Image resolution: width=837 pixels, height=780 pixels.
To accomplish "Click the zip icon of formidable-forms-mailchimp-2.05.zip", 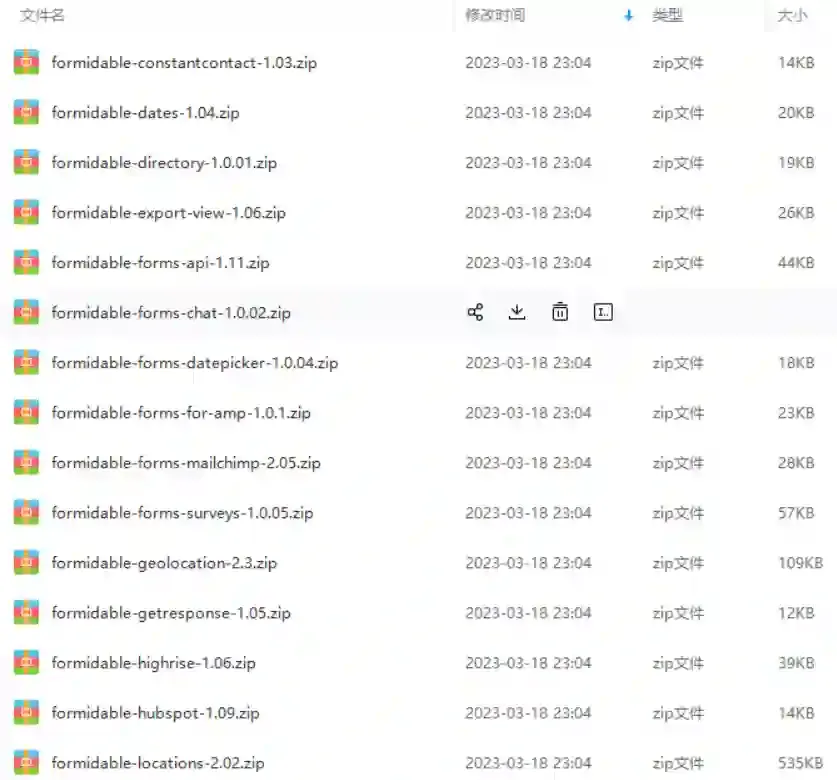I will tap(26, 463).
